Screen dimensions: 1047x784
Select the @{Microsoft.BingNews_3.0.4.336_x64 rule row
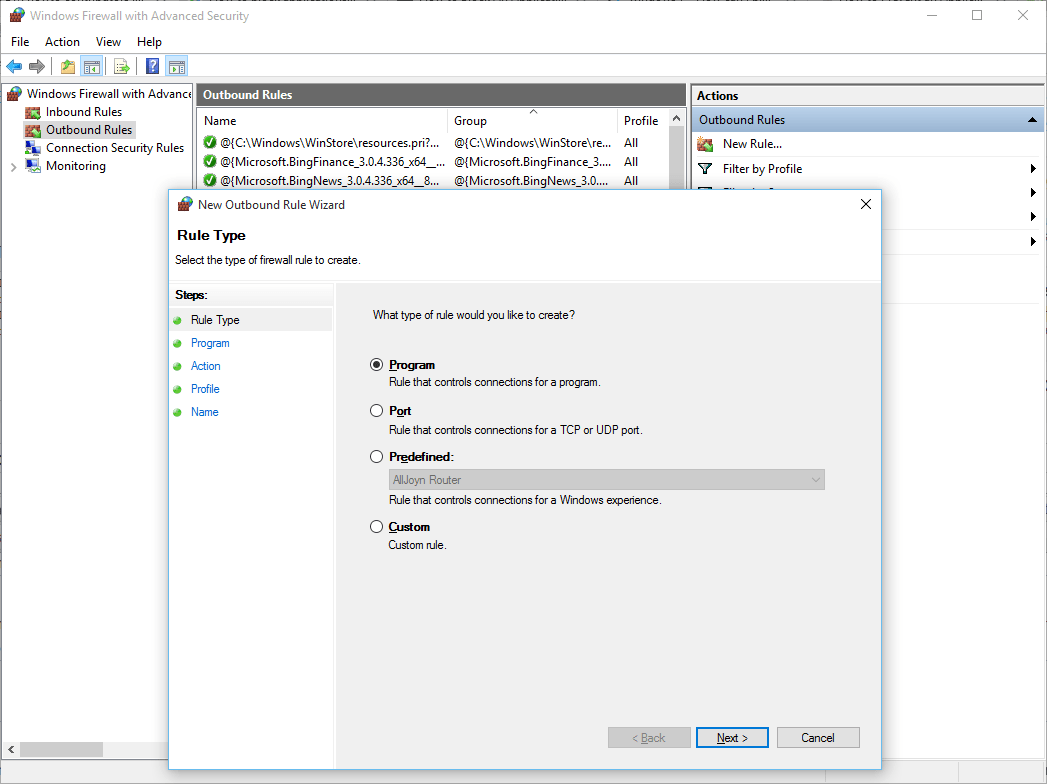point(434,180)
